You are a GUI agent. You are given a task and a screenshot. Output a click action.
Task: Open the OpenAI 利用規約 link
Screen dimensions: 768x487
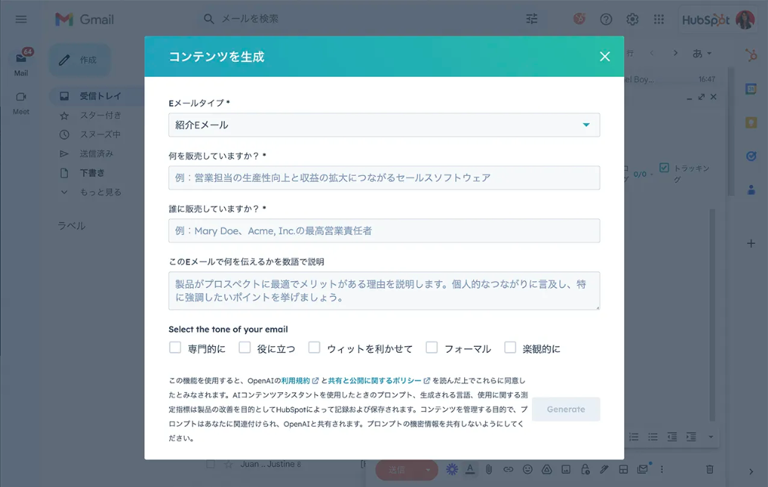[x=296, y=381]
